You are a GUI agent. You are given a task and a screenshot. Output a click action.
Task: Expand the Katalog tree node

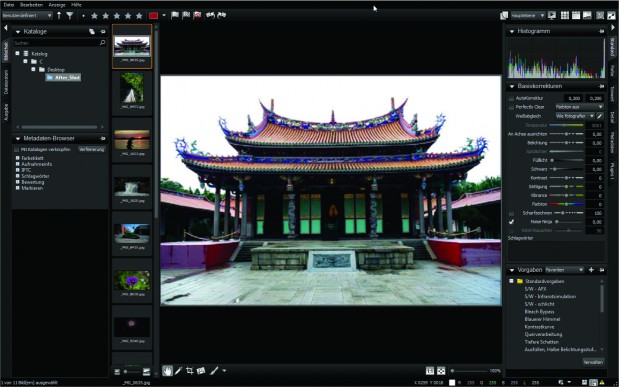click(x=17, y=53)
